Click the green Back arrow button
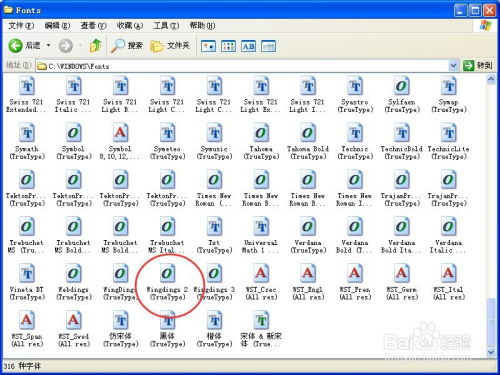 pos(15,46)
